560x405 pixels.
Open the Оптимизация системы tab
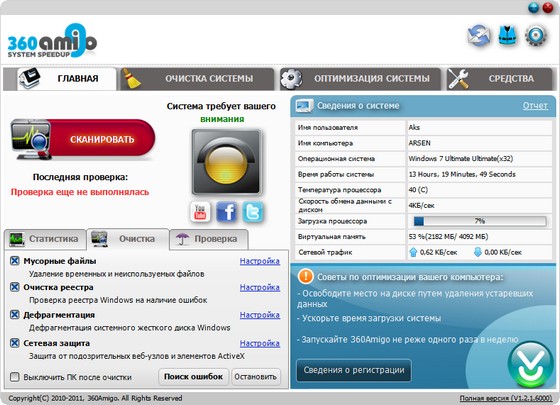click(x=361, y=79)
